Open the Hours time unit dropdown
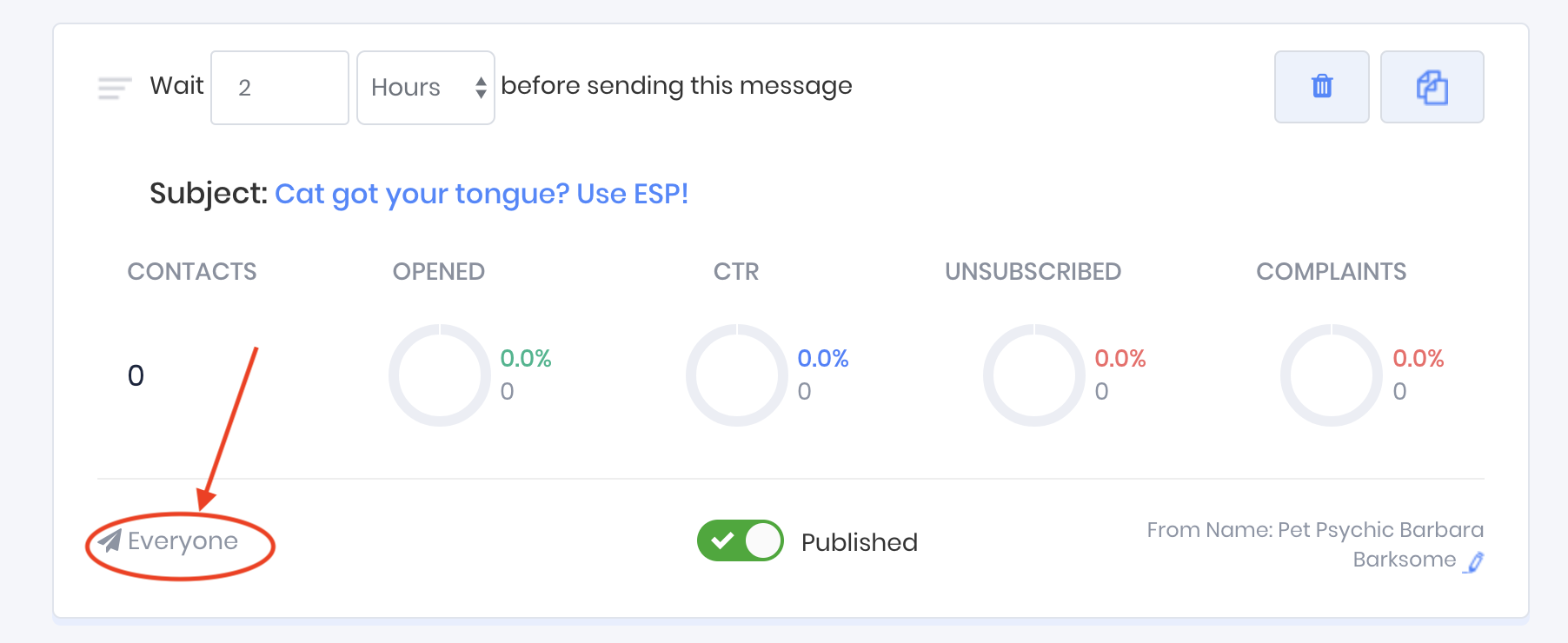 click(x=415, y=88)
